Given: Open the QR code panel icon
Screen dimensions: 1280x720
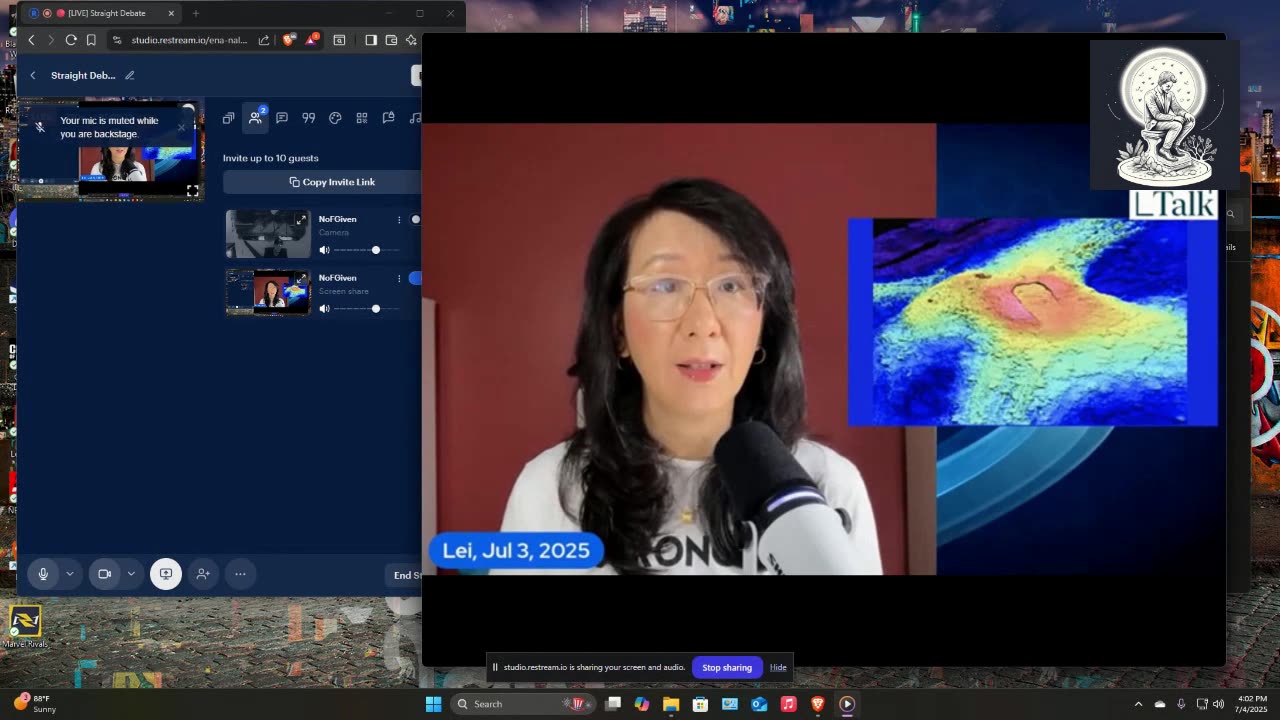Looking at the screenshot, I should [362, 118].
